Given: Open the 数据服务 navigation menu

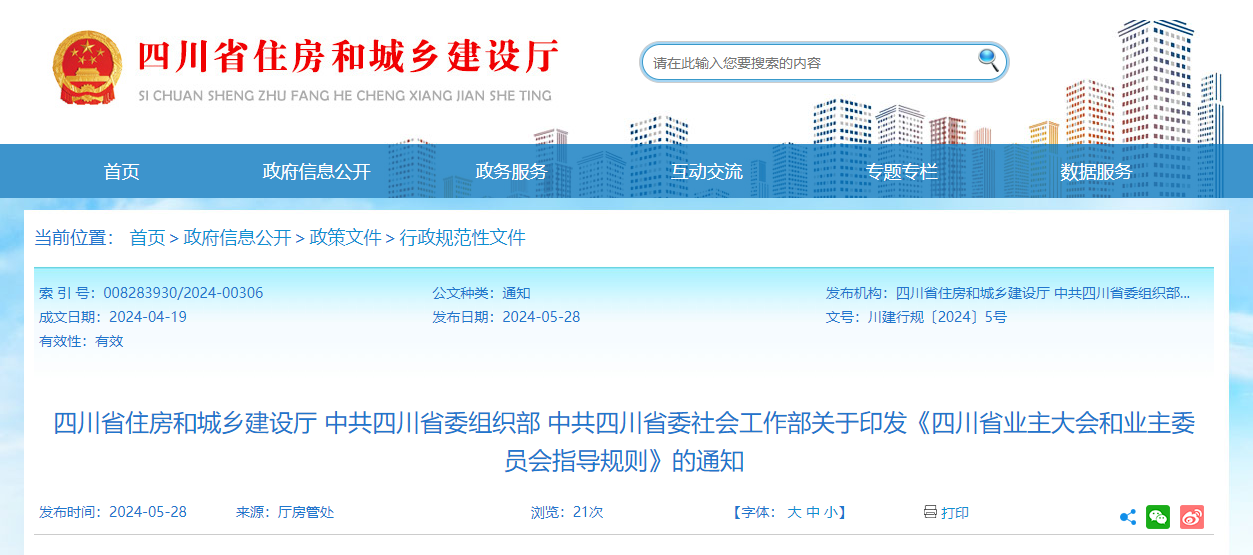Looking at the screenshot, I should [x=1096, y=172].
